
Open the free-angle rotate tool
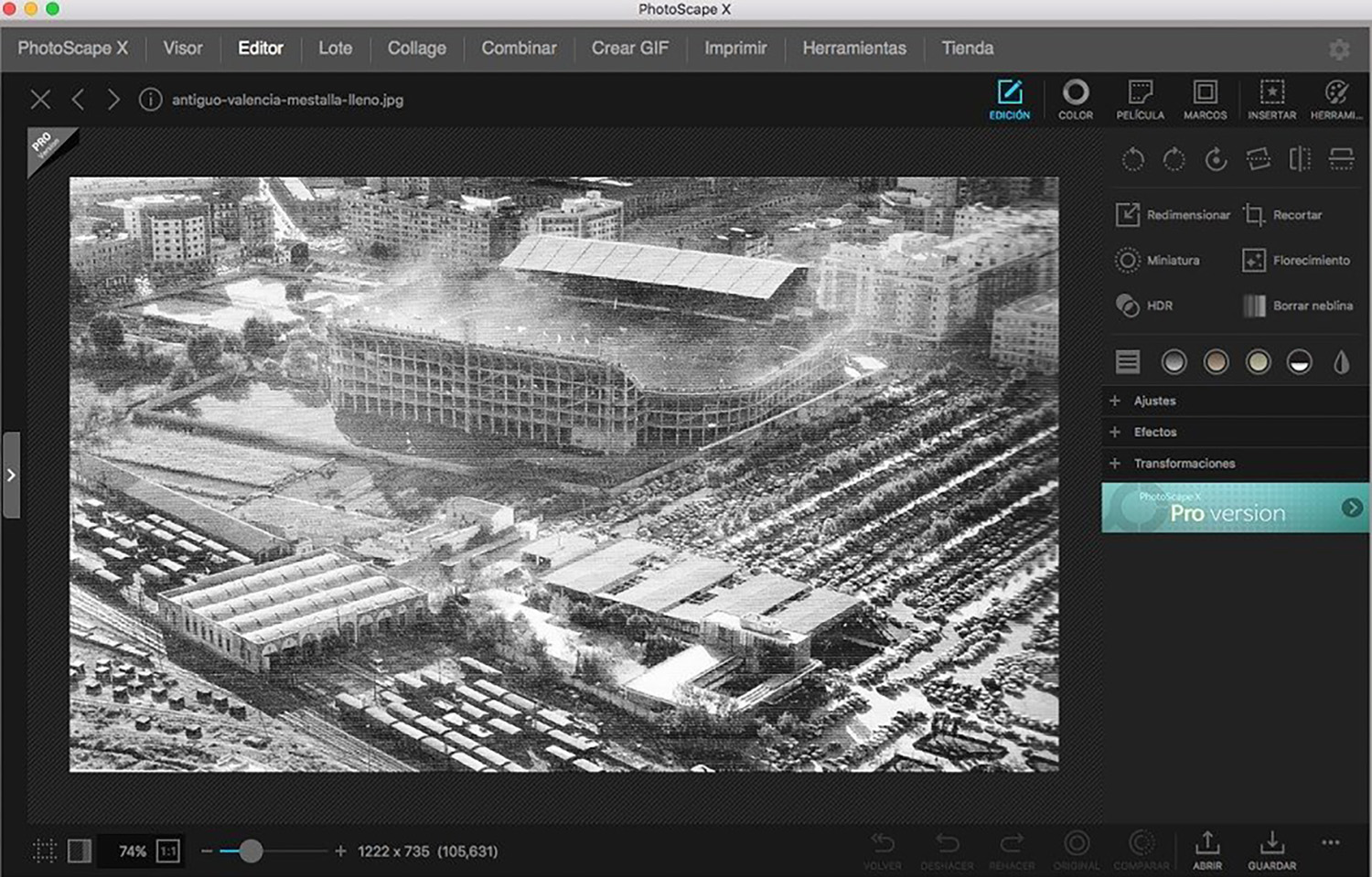(1216, 159)
